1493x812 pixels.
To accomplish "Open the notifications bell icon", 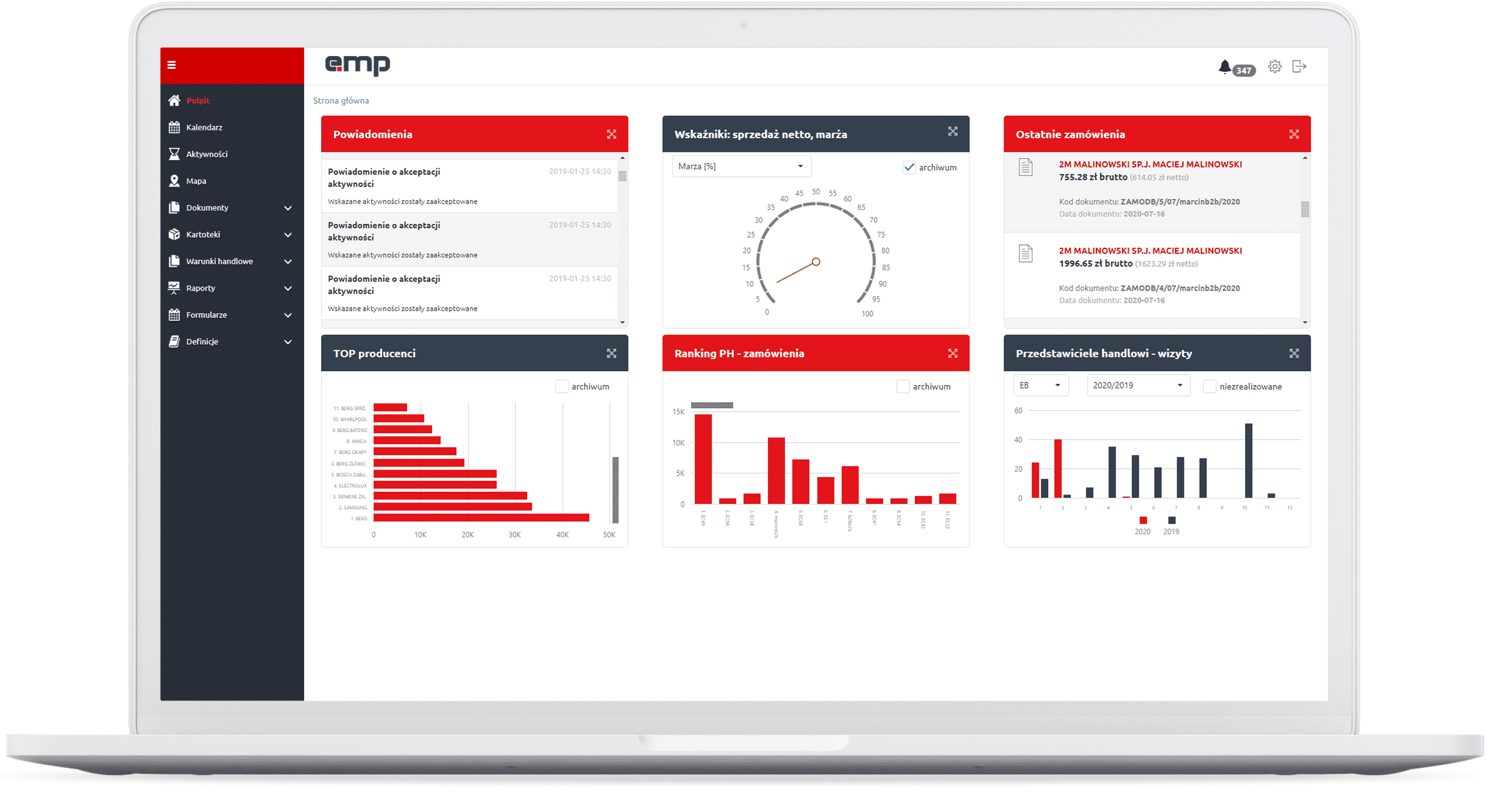I will click(1224, 66).
